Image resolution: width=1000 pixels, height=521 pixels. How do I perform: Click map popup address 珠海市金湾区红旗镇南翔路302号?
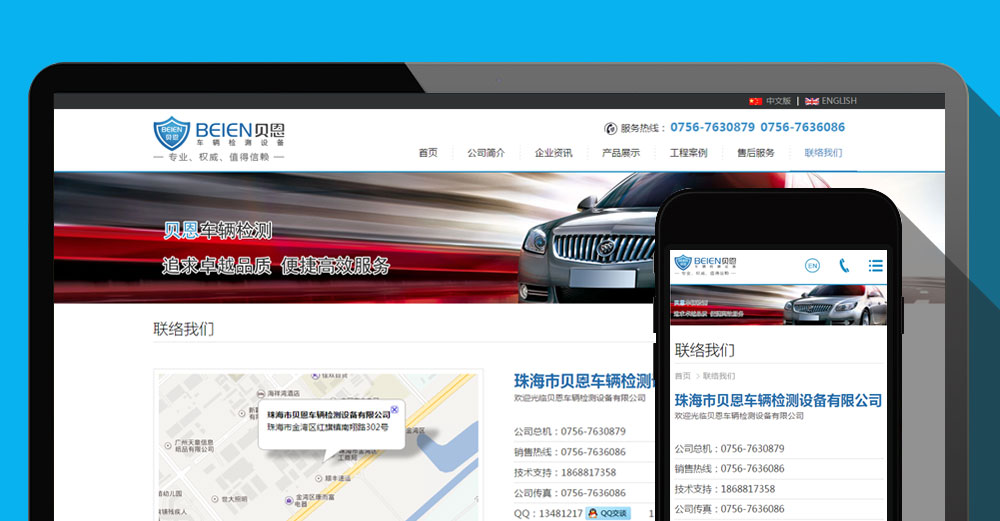327,427
